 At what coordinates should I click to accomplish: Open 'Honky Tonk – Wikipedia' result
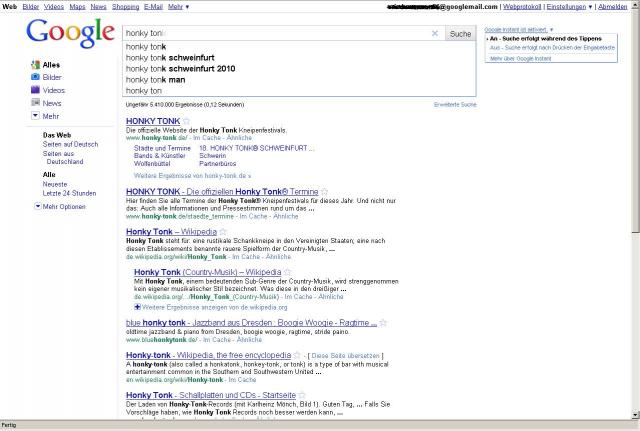coord(171,232)
